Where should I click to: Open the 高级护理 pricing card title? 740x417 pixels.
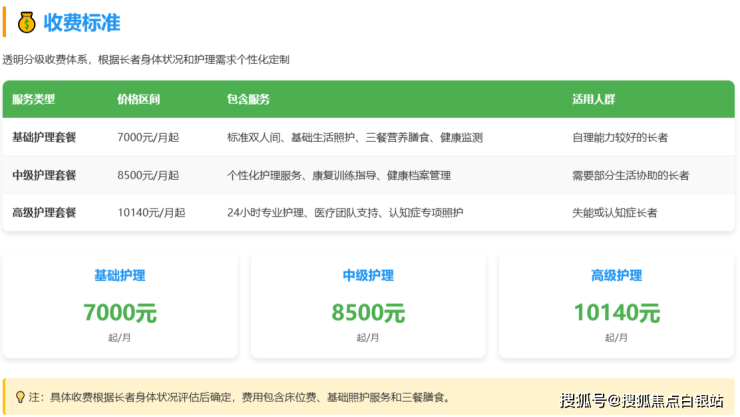[616, 276]
